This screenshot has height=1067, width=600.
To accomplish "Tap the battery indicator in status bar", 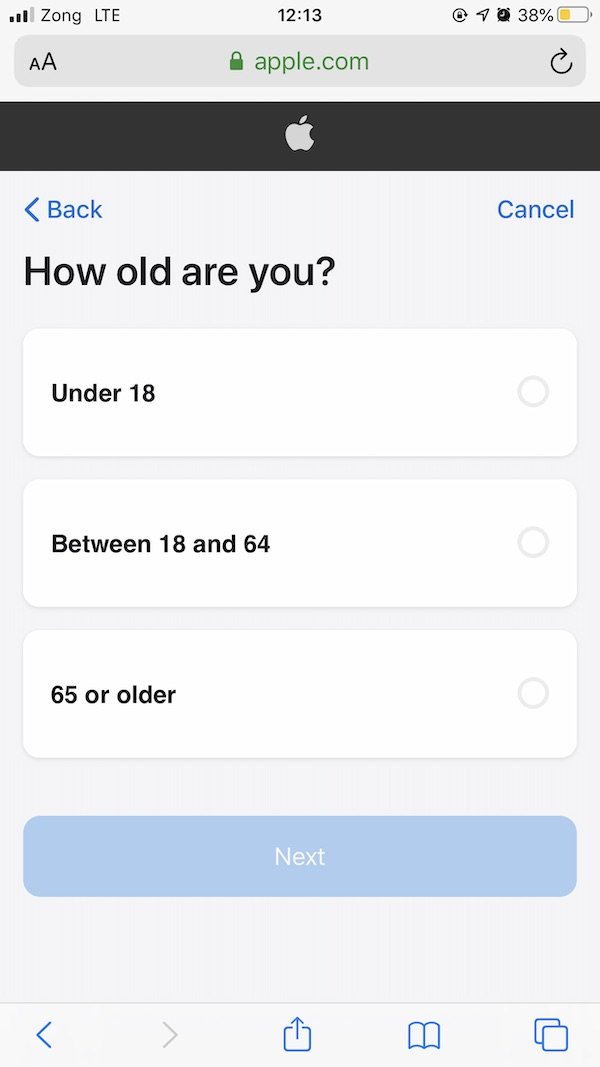I will tap(574, 15).
